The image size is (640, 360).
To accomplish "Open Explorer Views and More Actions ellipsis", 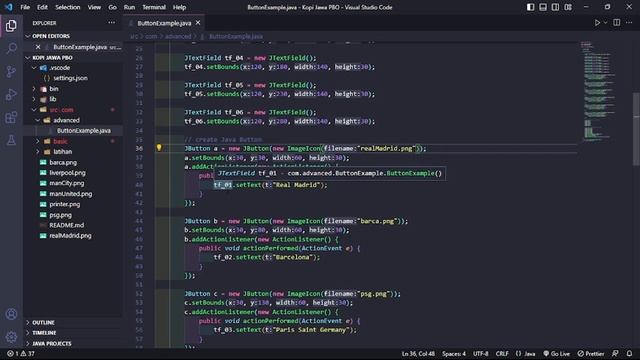I will click(x=111, y=23).
